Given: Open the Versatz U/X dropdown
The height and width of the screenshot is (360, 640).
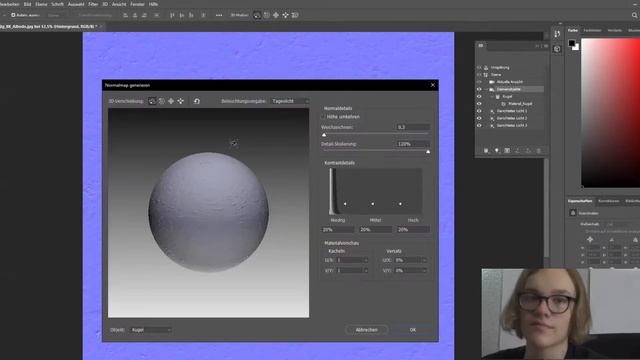Looking at the screenshot, I should [x=411, y=260].
